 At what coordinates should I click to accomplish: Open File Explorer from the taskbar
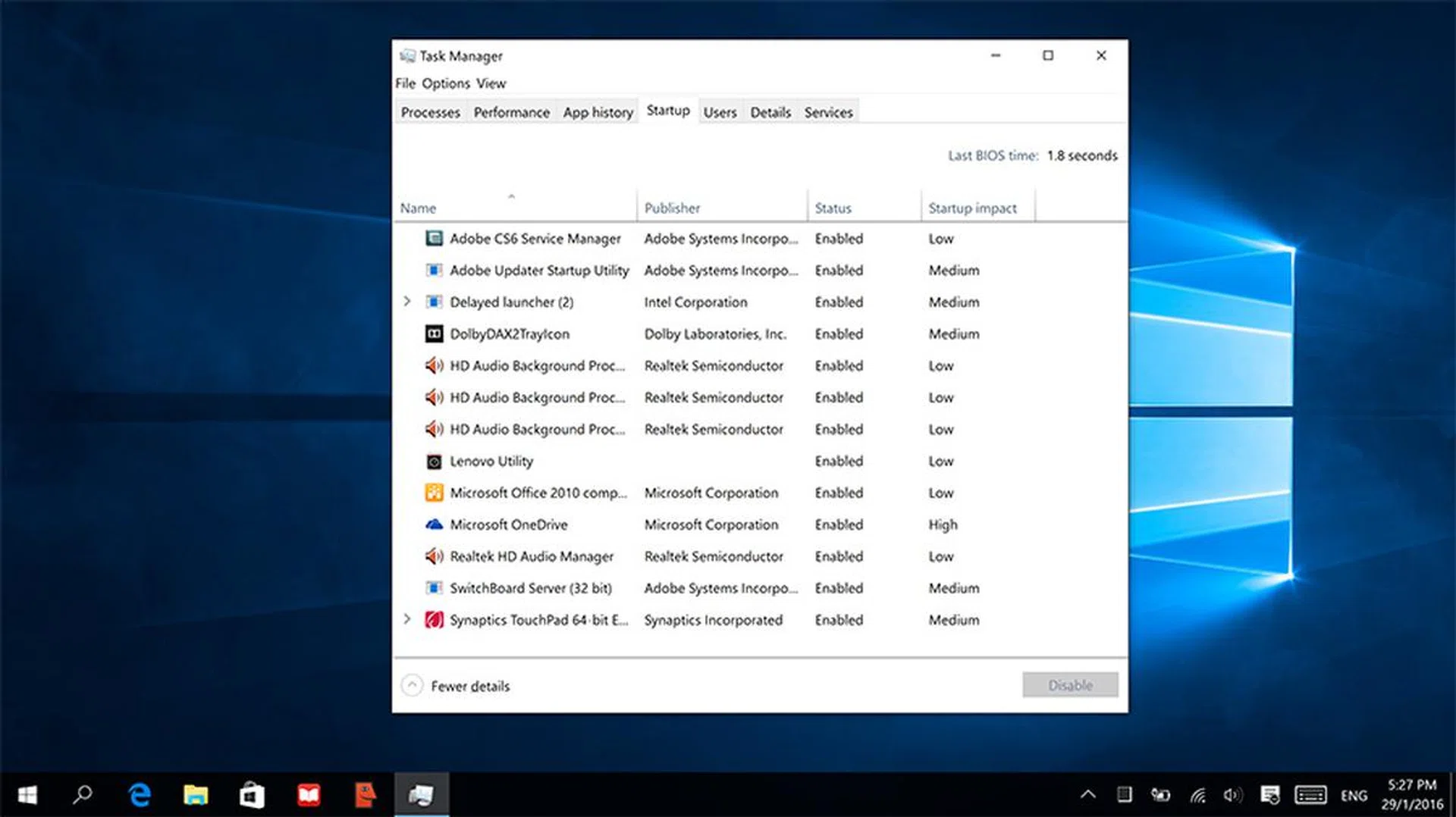[x=196, y=794]
